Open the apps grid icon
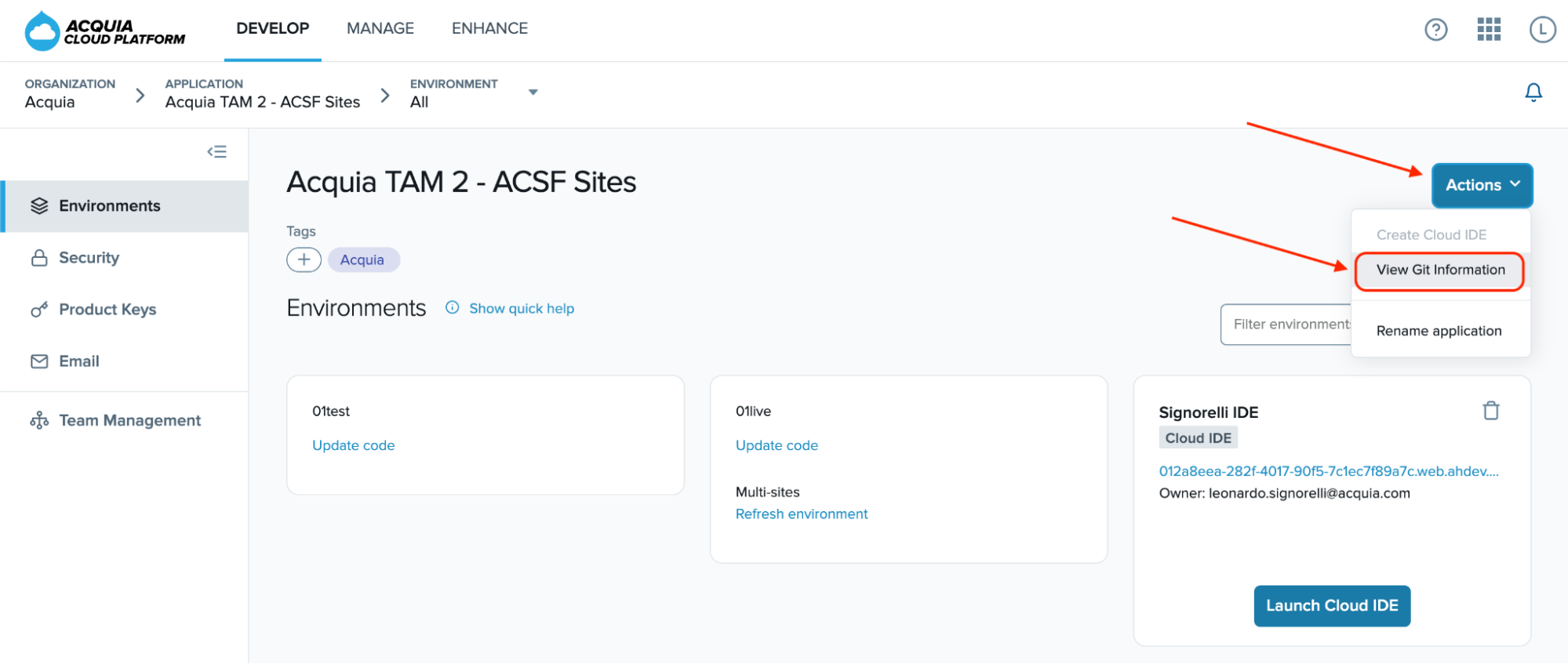The width and height of the screenshot is (1568, 664). [1488, 30]
